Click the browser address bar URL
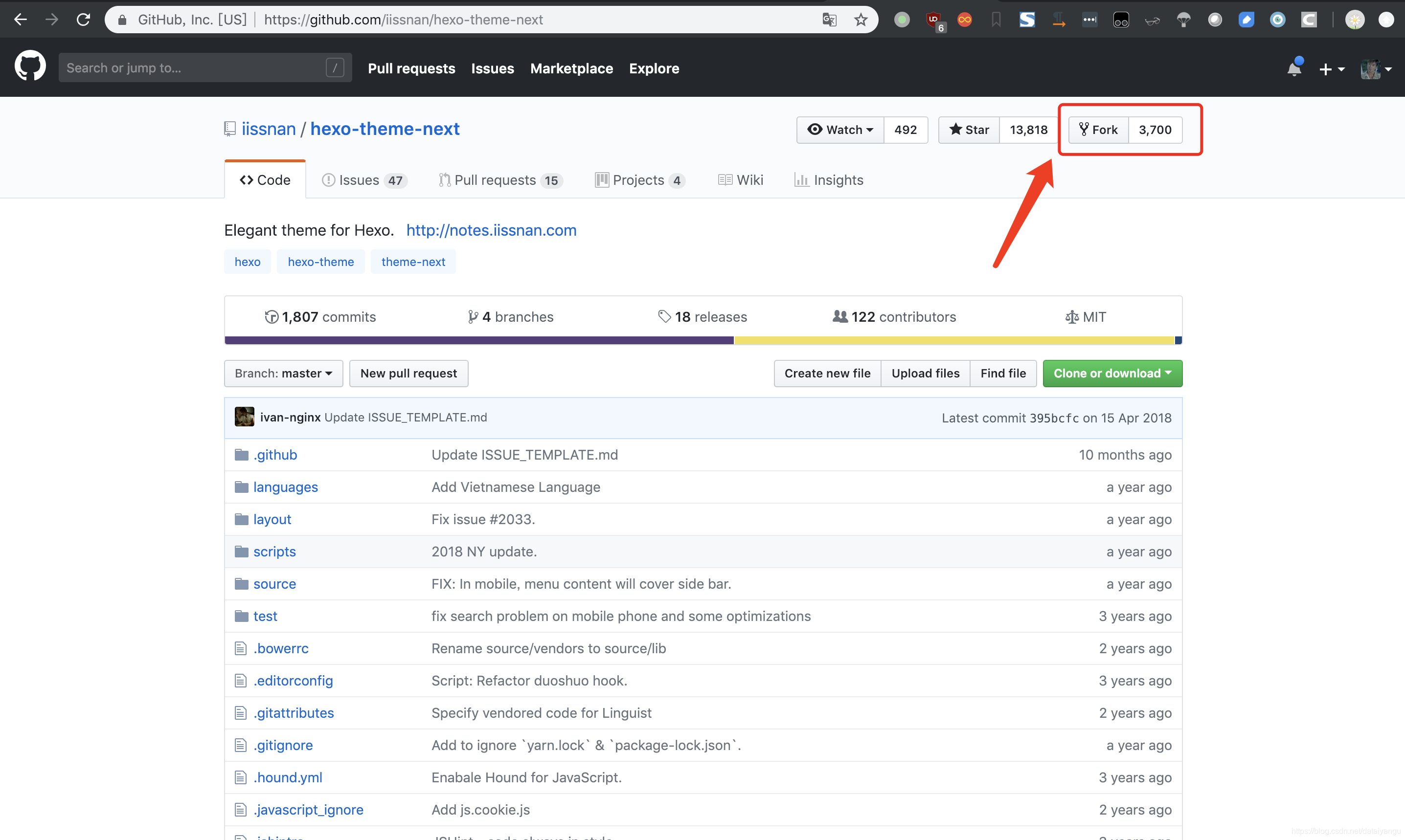Screen dimensions: 1405x840 (403, 20)
